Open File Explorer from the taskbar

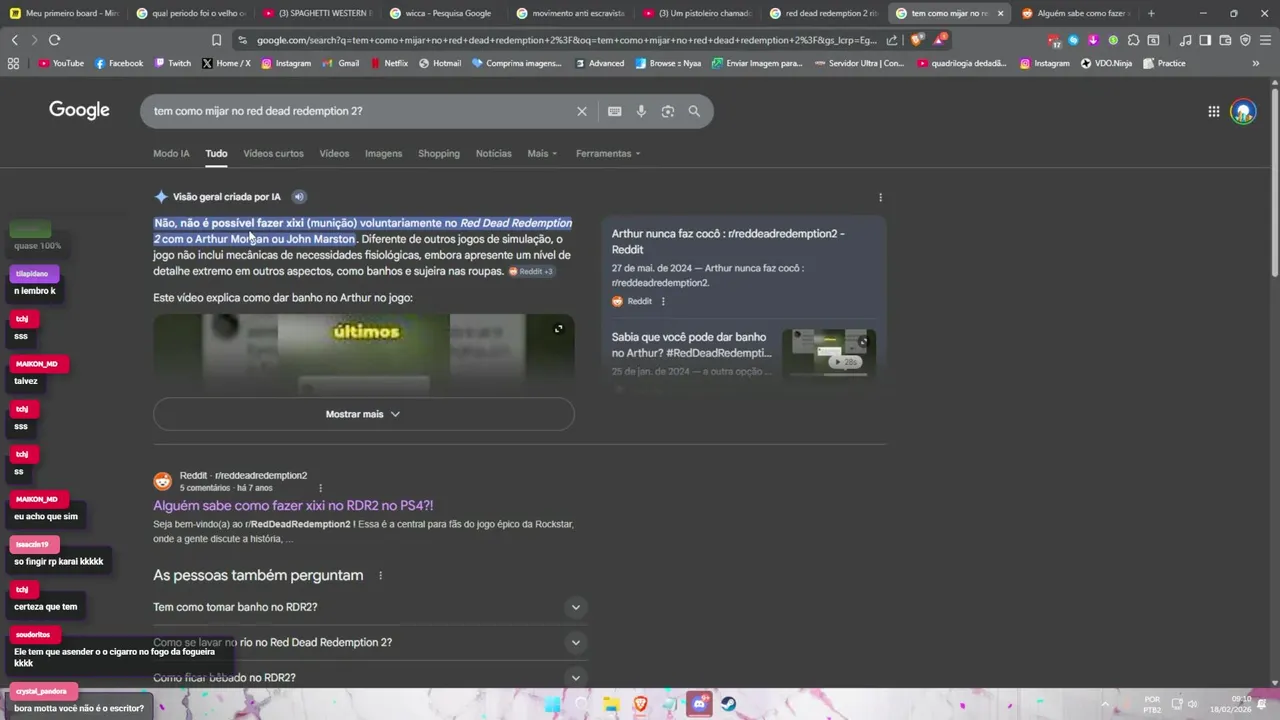(611, 704)
